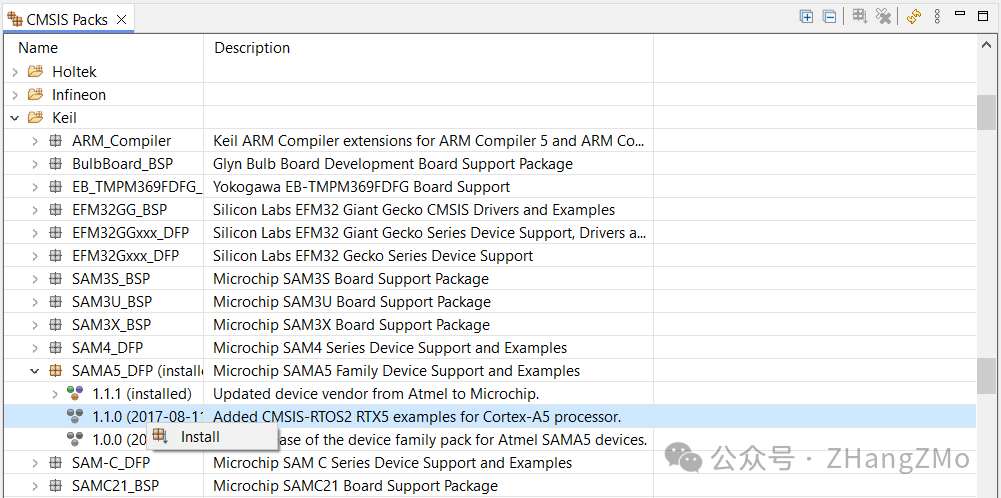Click the SAM4_DFP pack icon

[x=56, y=348]
